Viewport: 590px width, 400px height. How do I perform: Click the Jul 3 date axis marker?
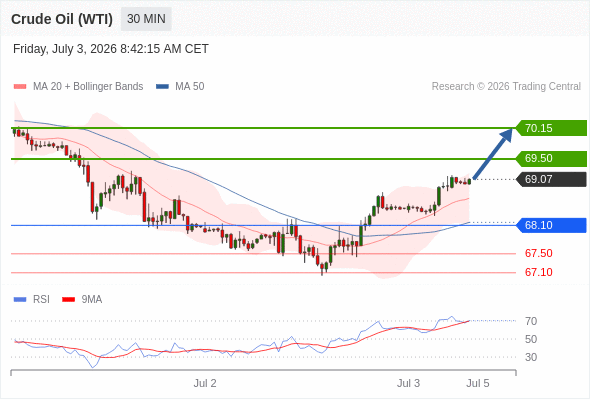pos(408,383)
